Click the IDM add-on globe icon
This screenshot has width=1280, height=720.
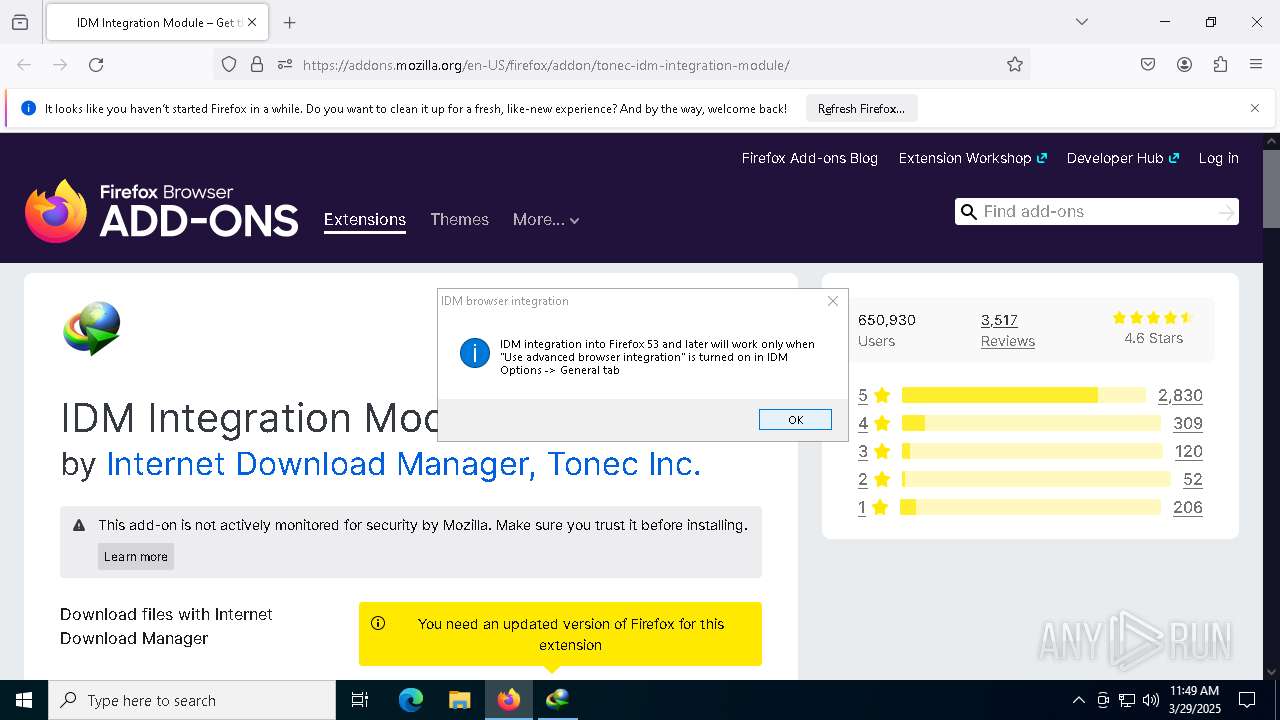pyautogui.click(x=92, y=329)
